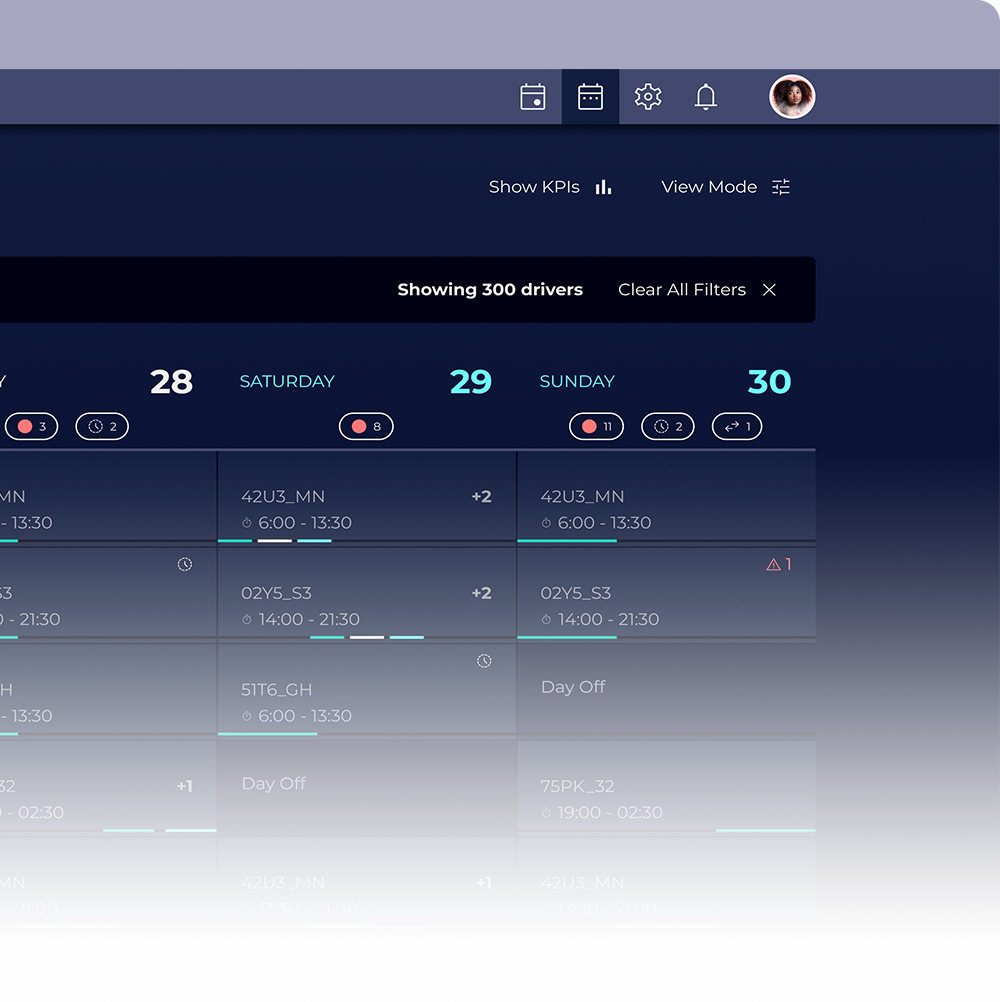Open the settings gear icon
Viewport: 1000px width, 1002px height.
click(x=648, y=97)
